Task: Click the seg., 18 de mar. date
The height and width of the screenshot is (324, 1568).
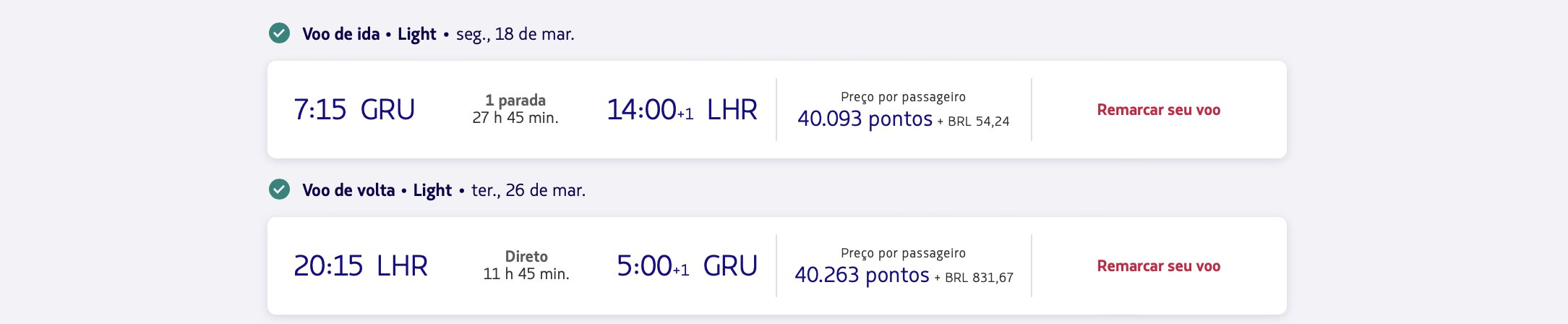Action: [515, 34]
